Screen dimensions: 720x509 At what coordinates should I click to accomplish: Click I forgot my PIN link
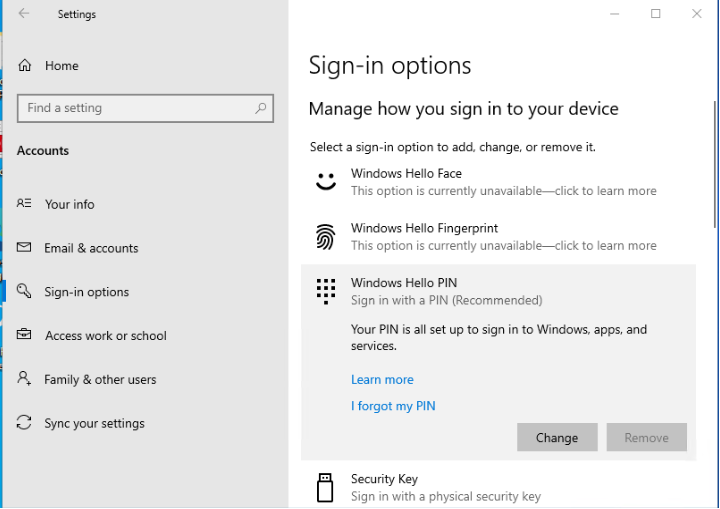[x=393, y=406]
